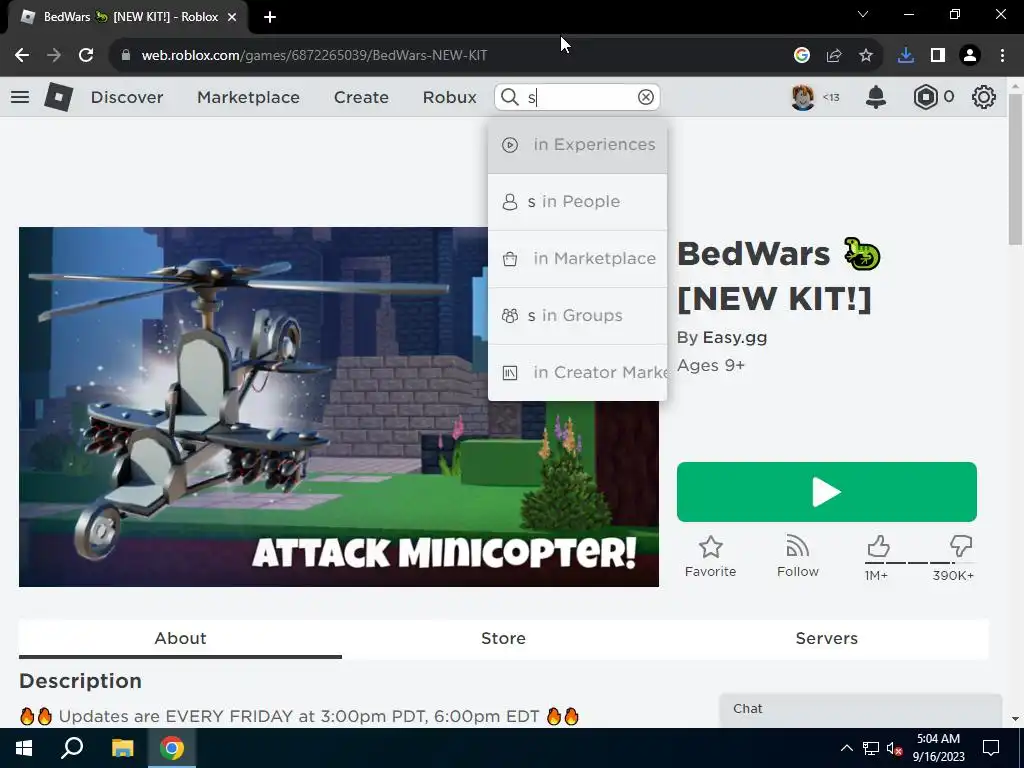The width and height of the screenshot is (1024, 768).
Task: Open the Robux nav link
Action: pyautogui.click(x=449, y=97)
